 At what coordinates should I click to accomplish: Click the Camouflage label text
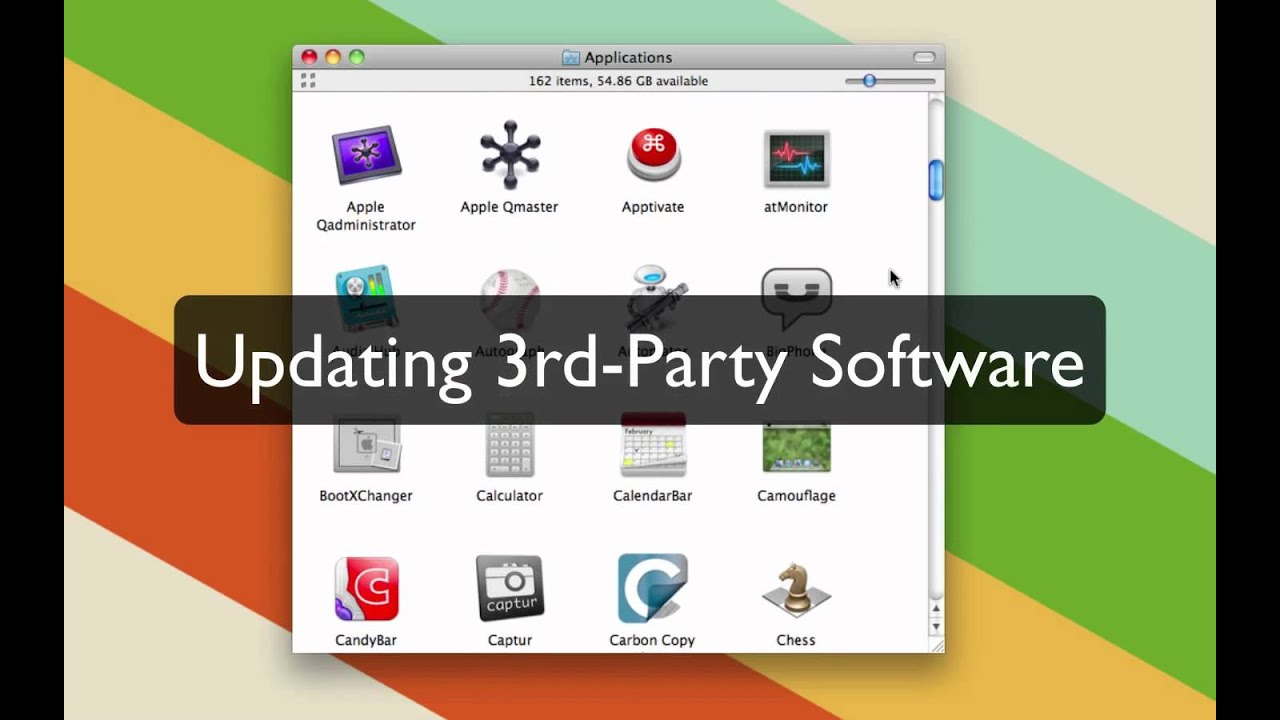click(x=796, y=496)
